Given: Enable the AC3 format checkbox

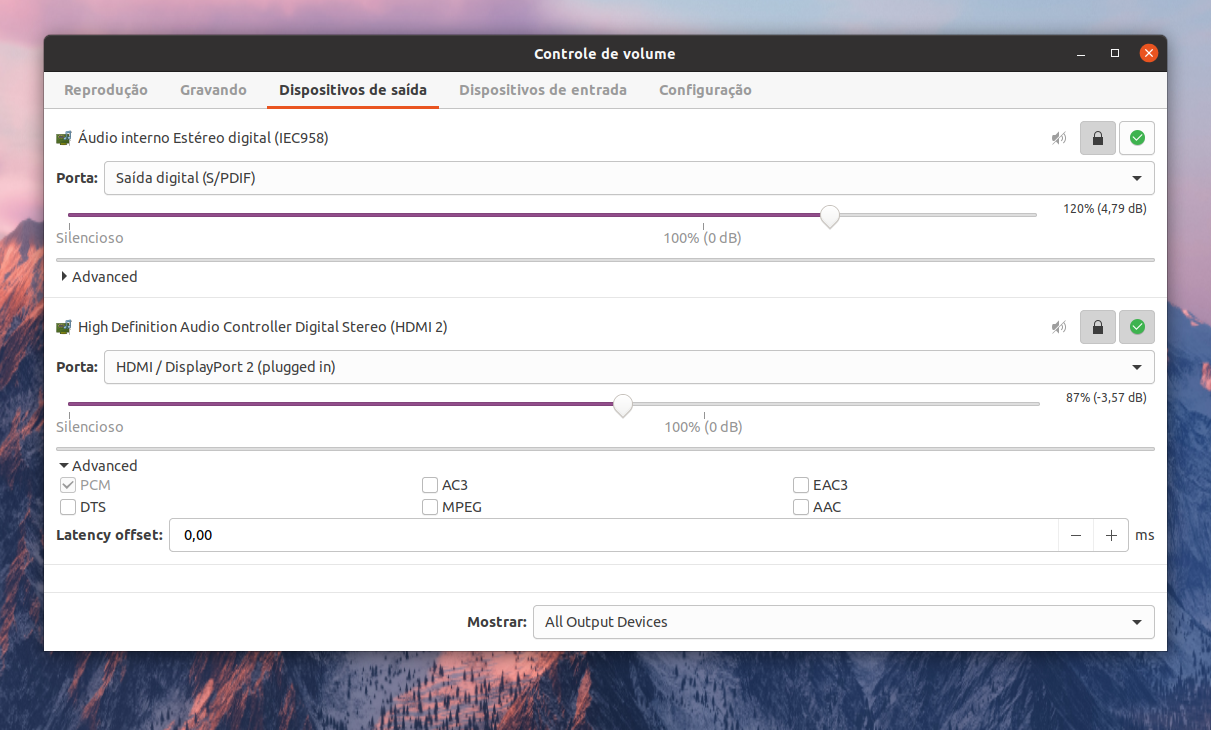Looking at the screenshot, I should coord(430,485).
